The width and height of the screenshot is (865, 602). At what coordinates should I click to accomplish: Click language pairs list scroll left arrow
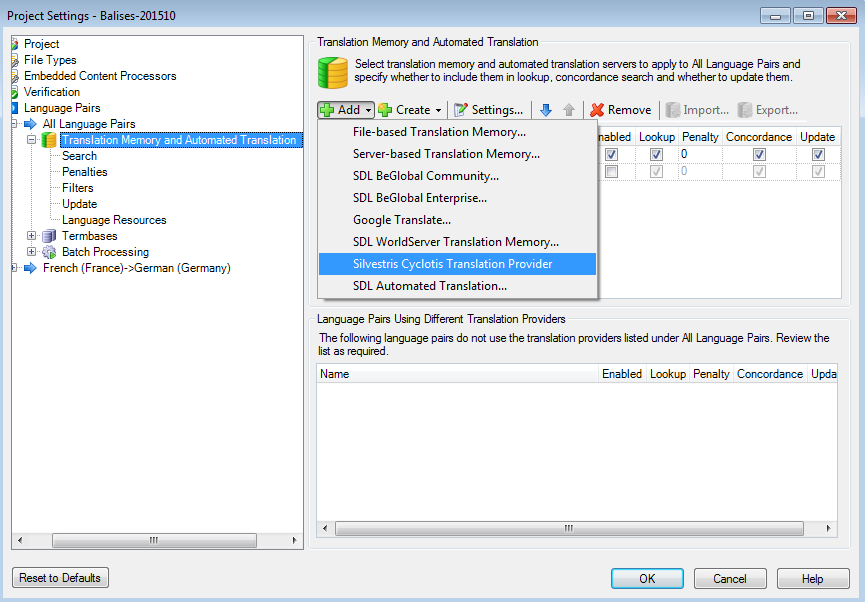tap(325, 528)
